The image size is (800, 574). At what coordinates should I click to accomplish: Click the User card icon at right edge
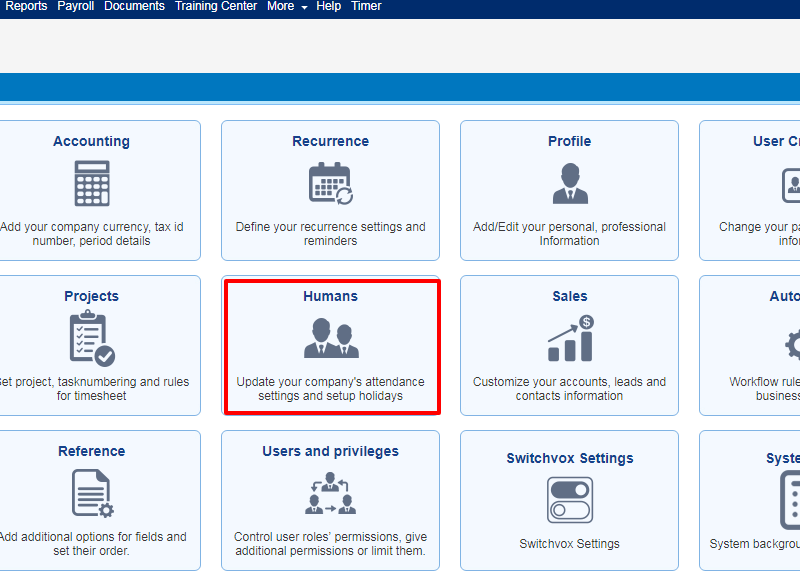791,185
